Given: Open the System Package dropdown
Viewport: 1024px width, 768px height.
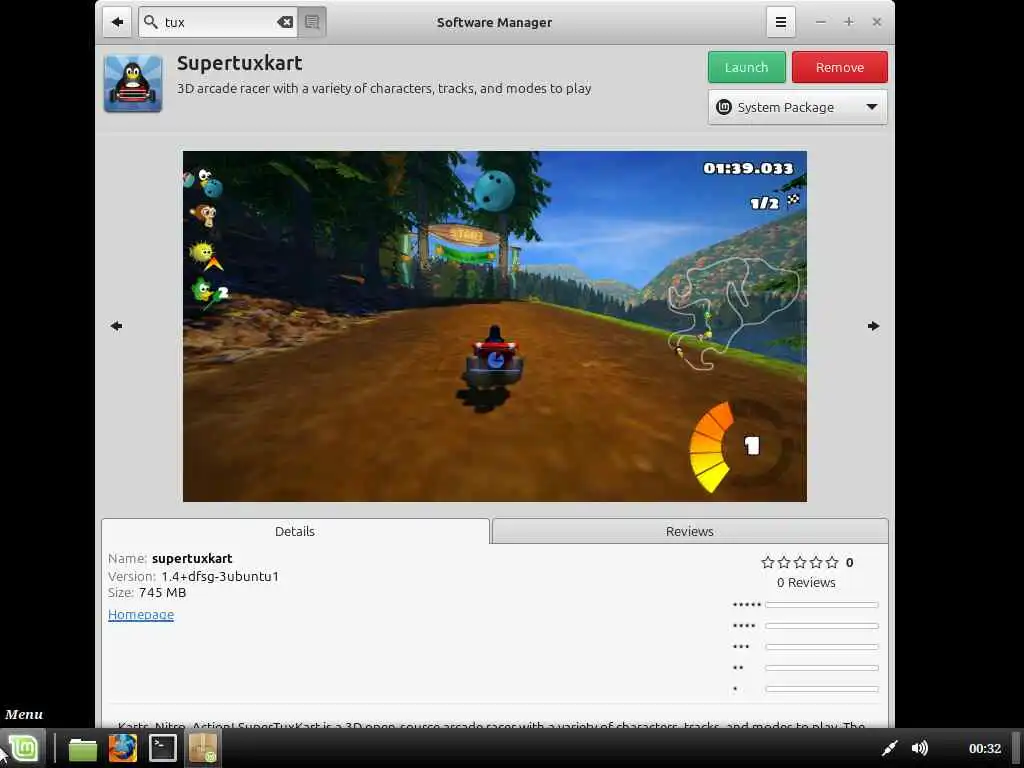Looking at the screenshot, I should 797,107.
